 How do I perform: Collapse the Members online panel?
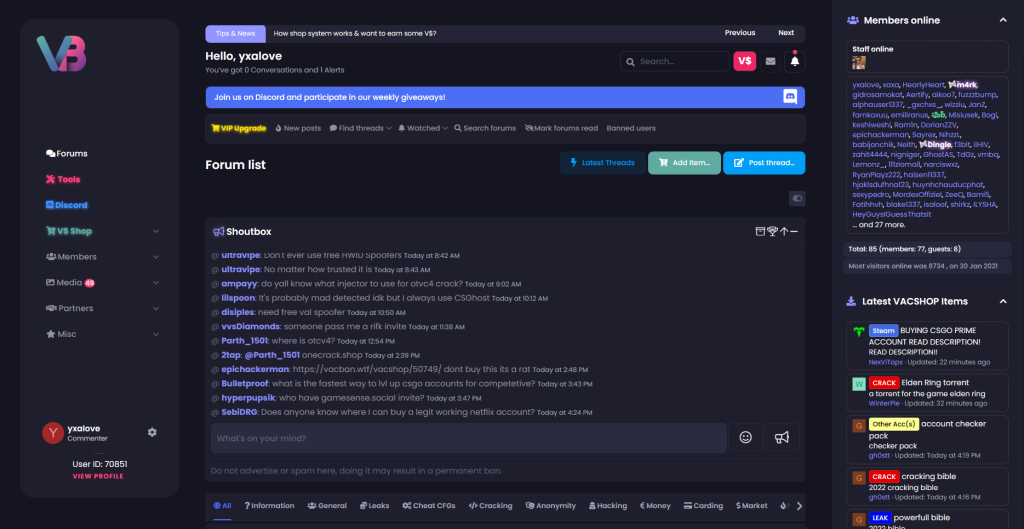coord(1003,20)
